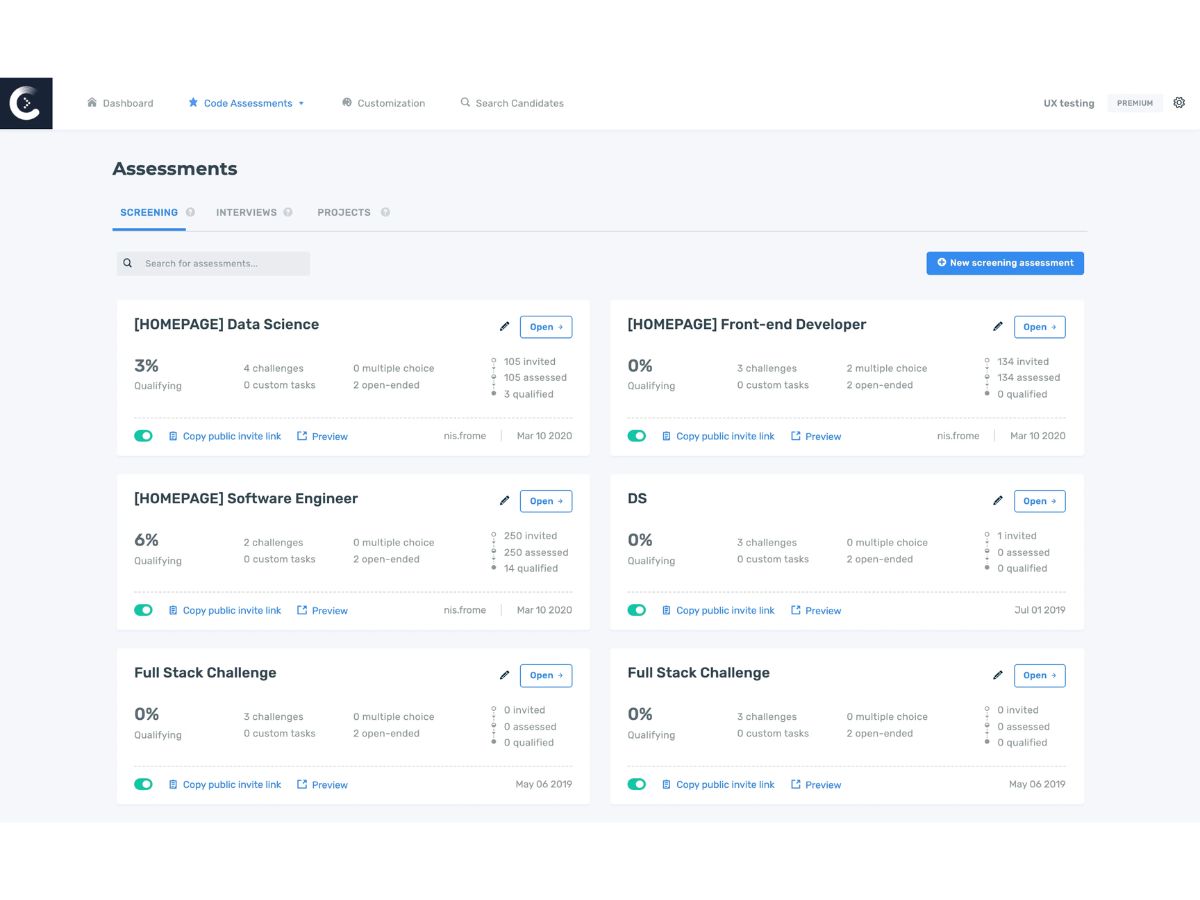Click help icon beside Projects tab
Image resolution: width=1200 pixels, height=900 pixels.
click(385, 212)
